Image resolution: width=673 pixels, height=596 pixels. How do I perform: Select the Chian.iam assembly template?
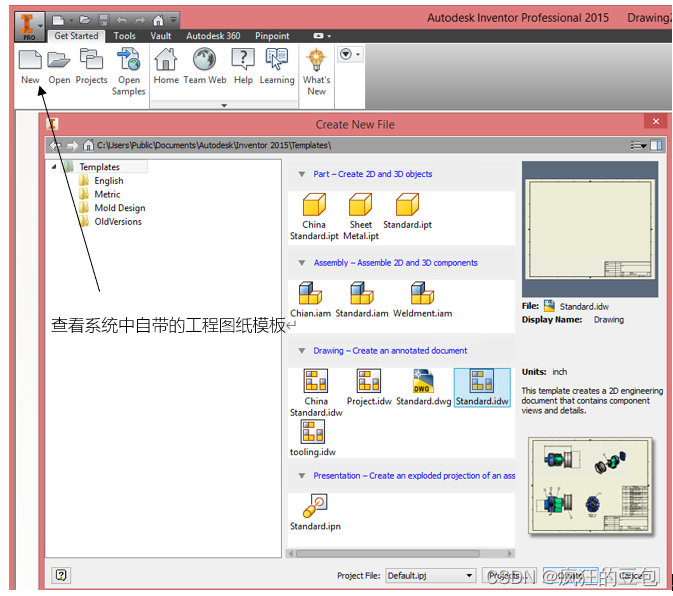pos(310,300)
